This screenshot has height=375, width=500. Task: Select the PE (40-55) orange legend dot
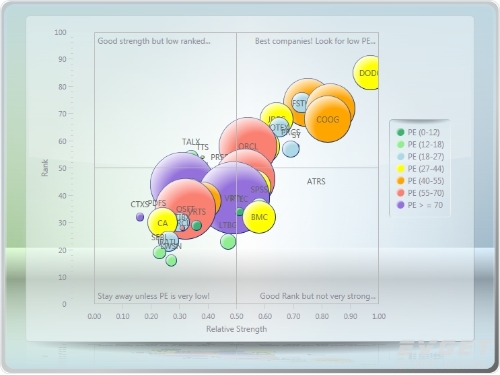400,181
